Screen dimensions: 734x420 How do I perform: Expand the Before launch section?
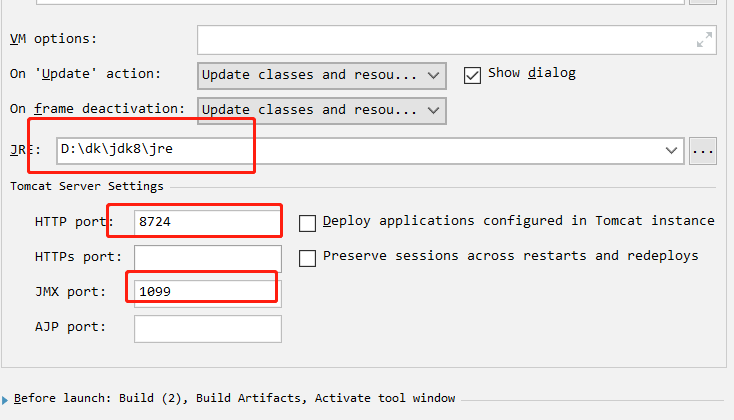7,399
